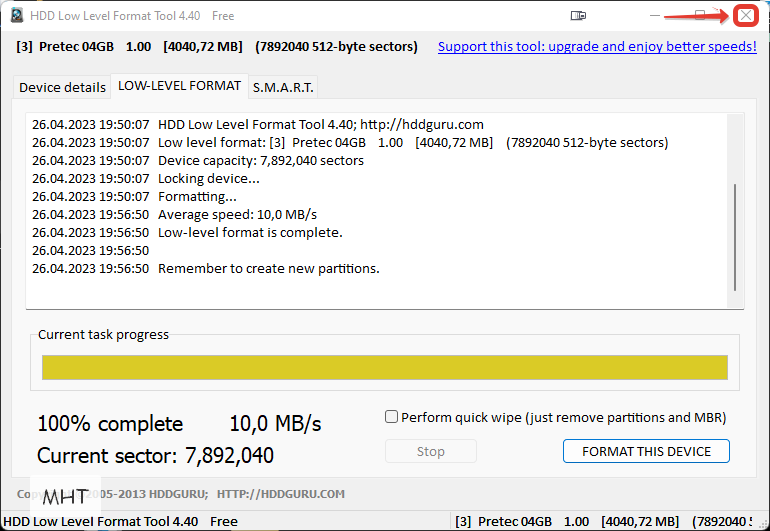770x531 pixels.
Task: Click the status bar Pretec 04GB device info
Action: point(604,522)
